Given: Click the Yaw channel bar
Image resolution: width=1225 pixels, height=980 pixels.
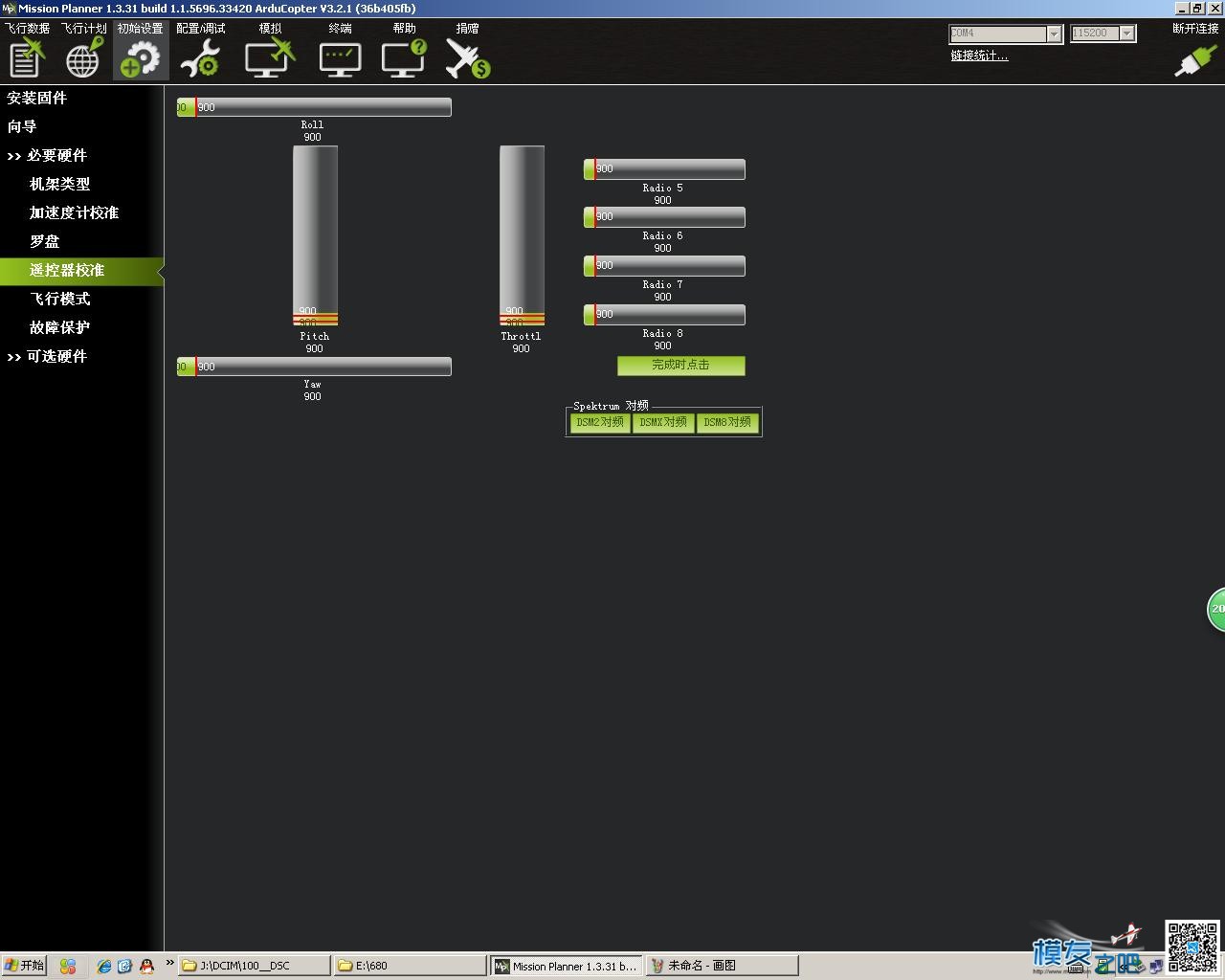Looking at the screenshot, I should click(314, 367).
